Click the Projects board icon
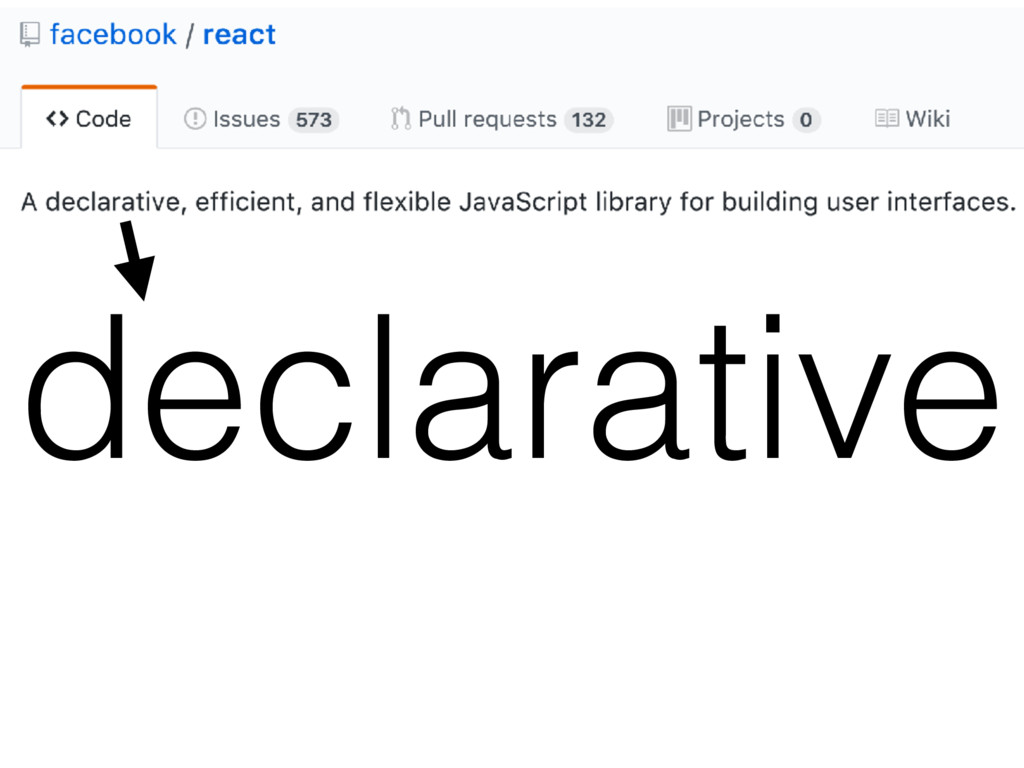The width and height of the screenshot is (1024, 768). pyautogui.click(x=679, y=119)
